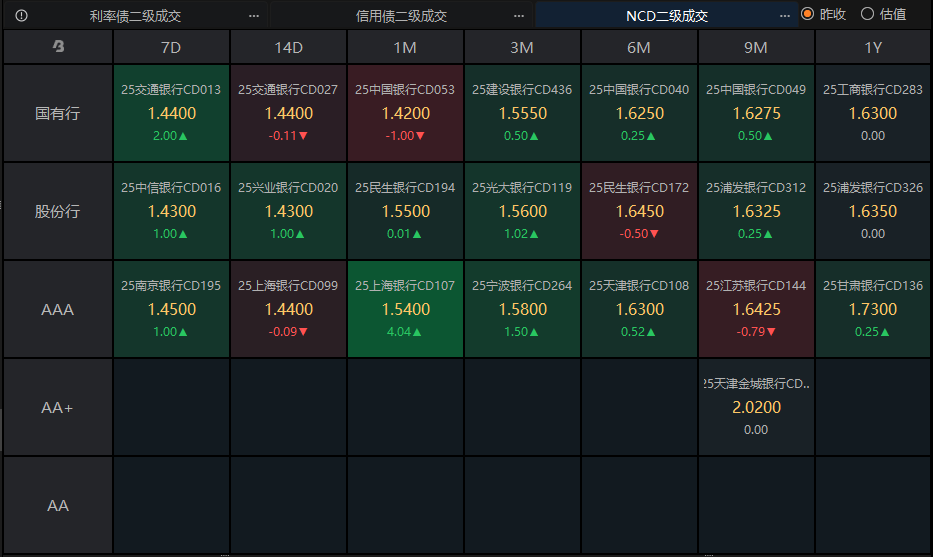Click the 3M column header

[x=522, y=47]
